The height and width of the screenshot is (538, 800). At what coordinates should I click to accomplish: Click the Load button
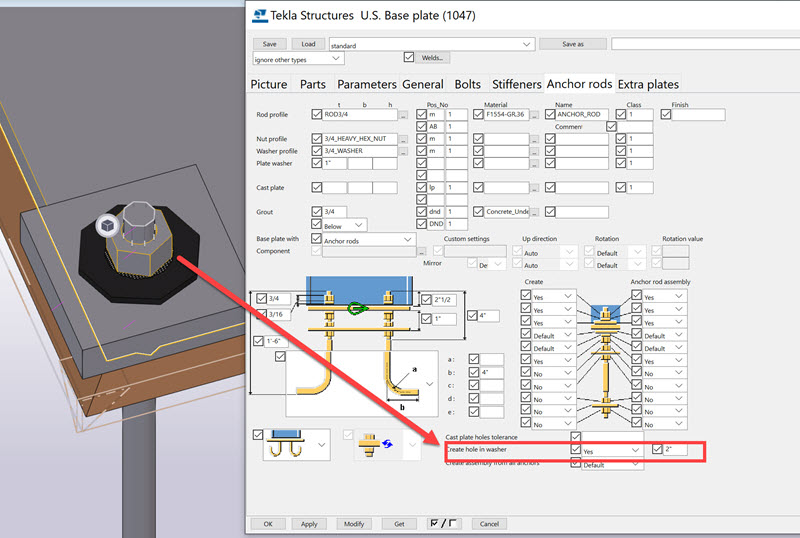coord(308,44)
